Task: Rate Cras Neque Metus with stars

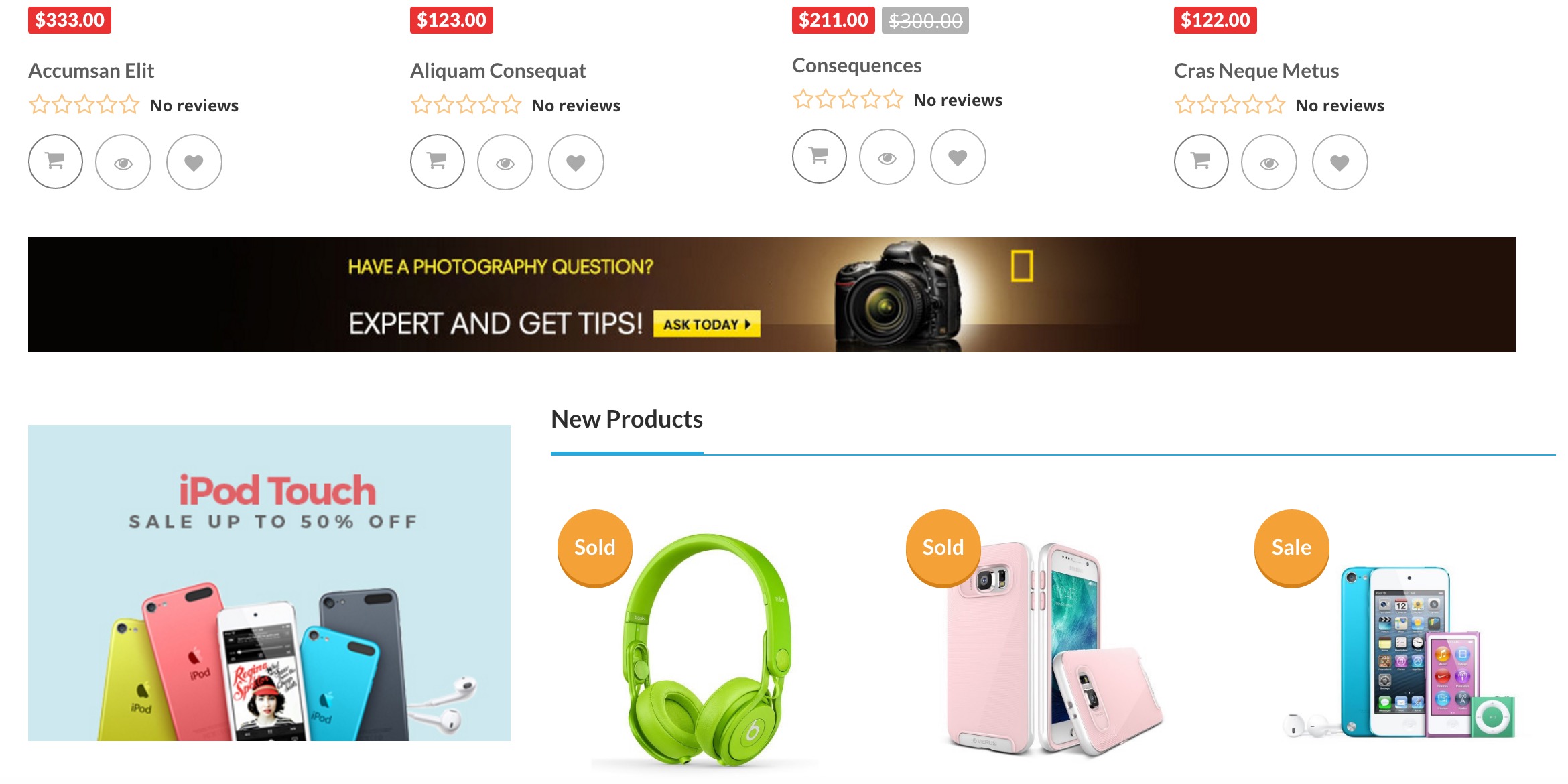Action: (1230, 105)
